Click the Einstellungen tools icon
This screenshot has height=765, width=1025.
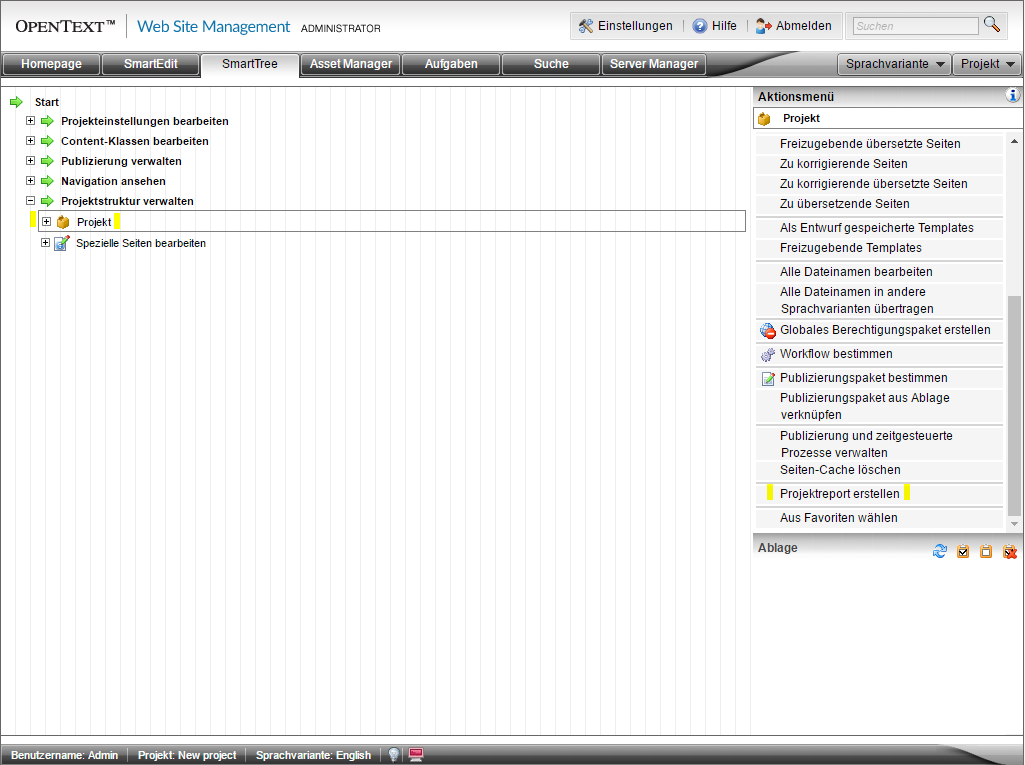click(x=586, y=26)
